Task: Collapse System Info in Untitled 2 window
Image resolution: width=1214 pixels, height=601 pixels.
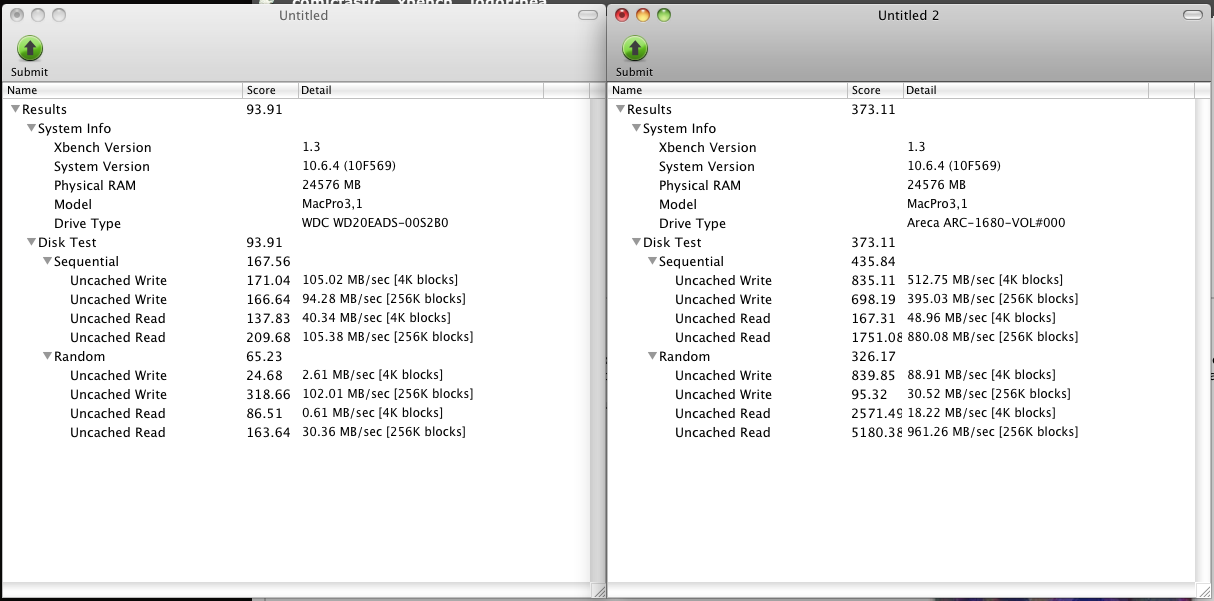Action: tap(636, 128)
